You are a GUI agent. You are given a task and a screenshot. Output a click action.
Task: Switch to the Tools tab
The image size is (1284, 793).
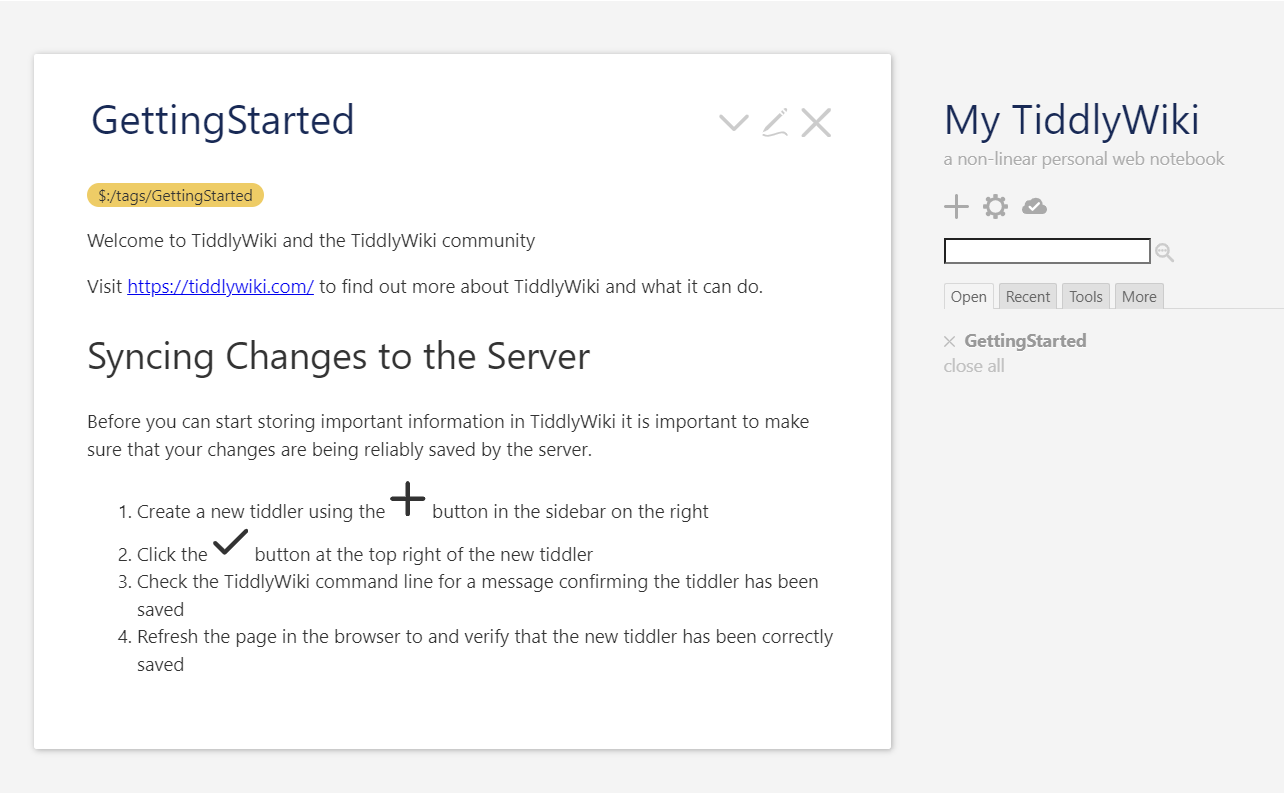coord(1085,296)
